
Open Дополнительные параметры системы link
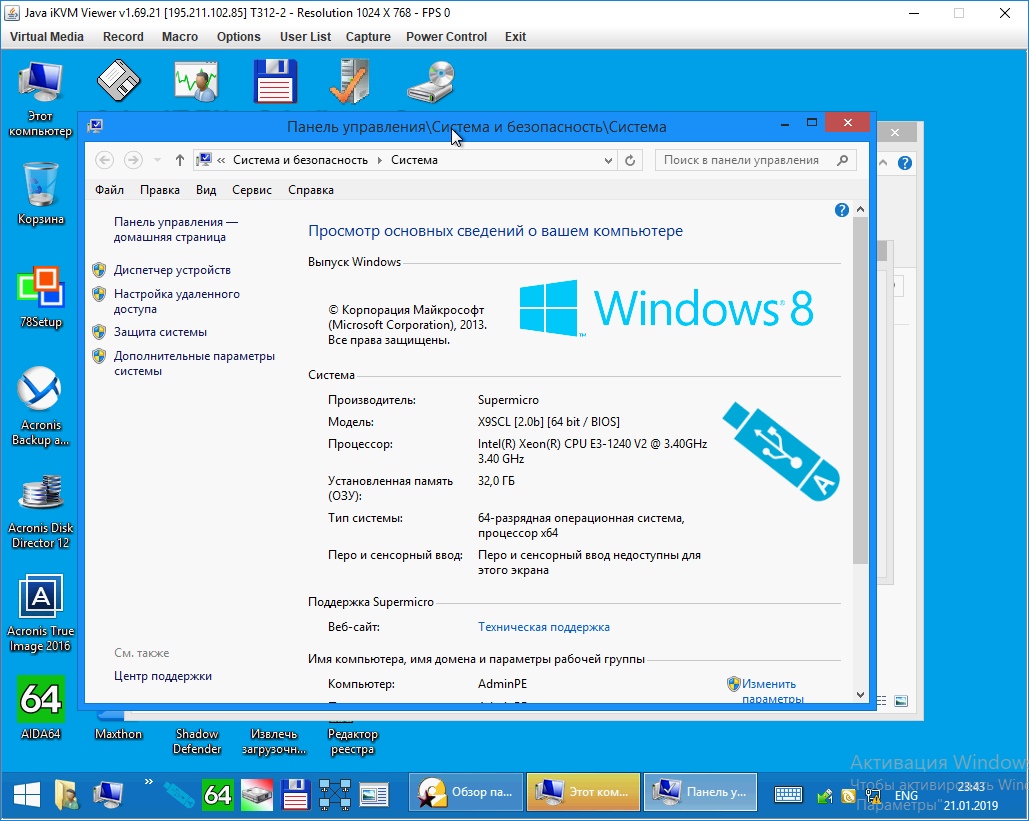(194, 364)
